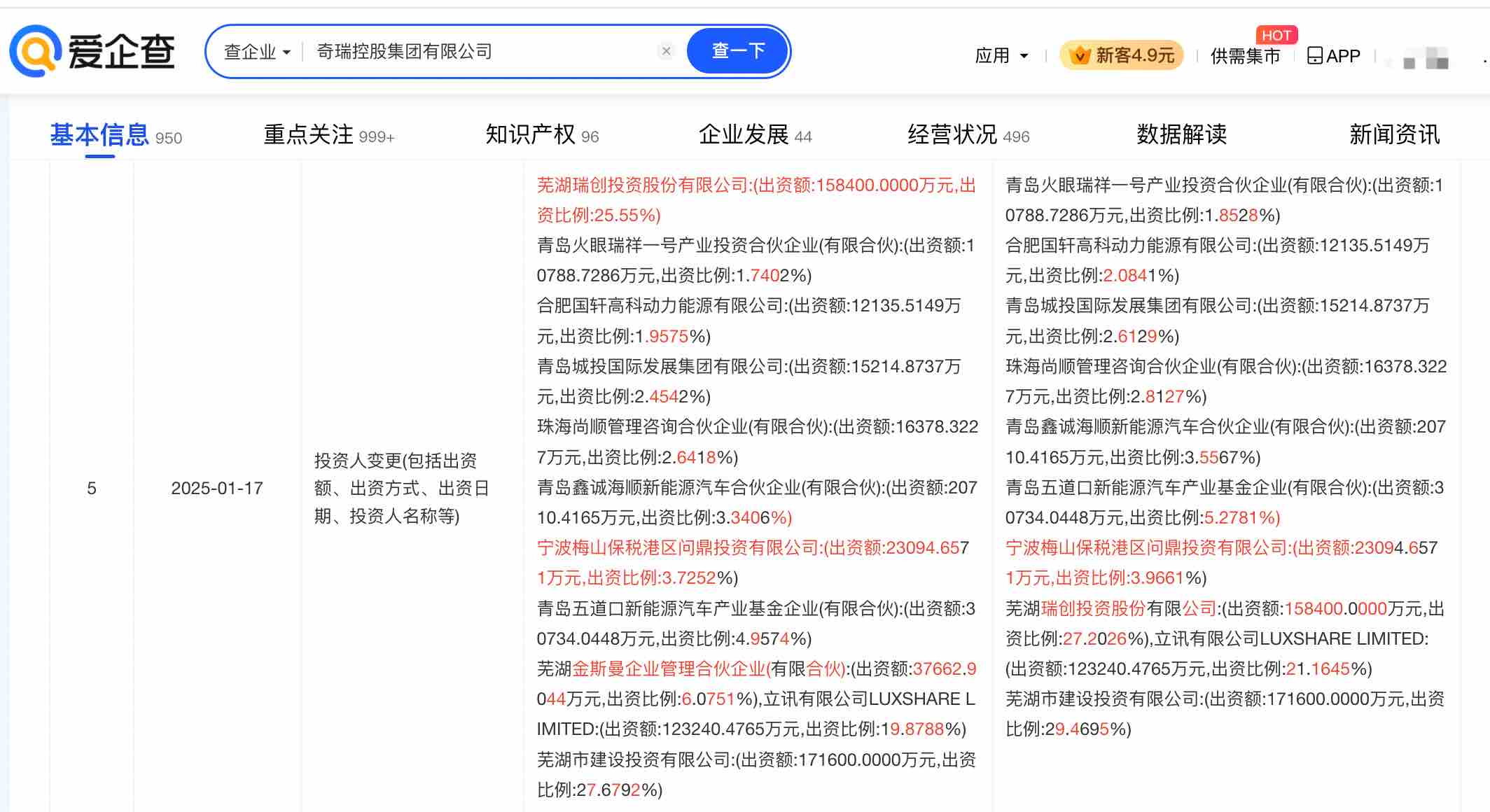
Task: Expand the 应用 dropdown menu
Action: (1001, 55)
